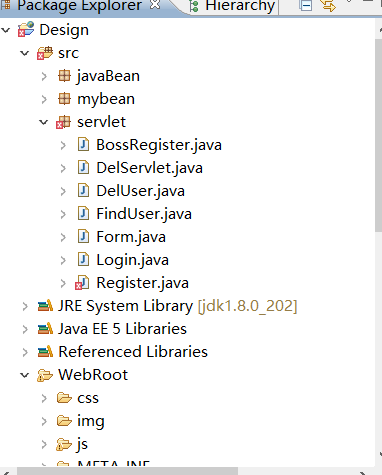
Task: Click the Referenced Libraries icon
Action: [45, 352]
